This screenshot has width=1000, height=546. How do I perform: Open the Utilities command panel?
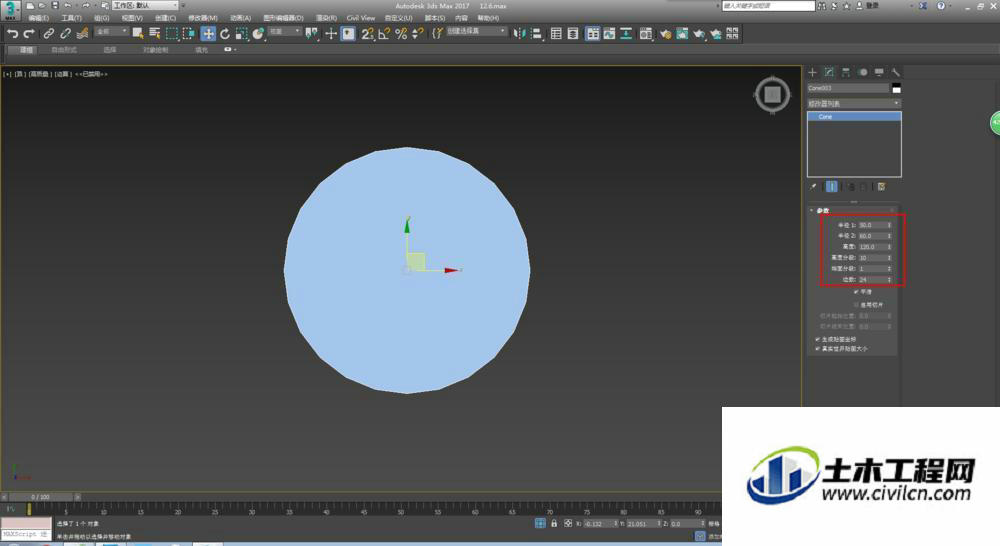click(x=896, y=72)
